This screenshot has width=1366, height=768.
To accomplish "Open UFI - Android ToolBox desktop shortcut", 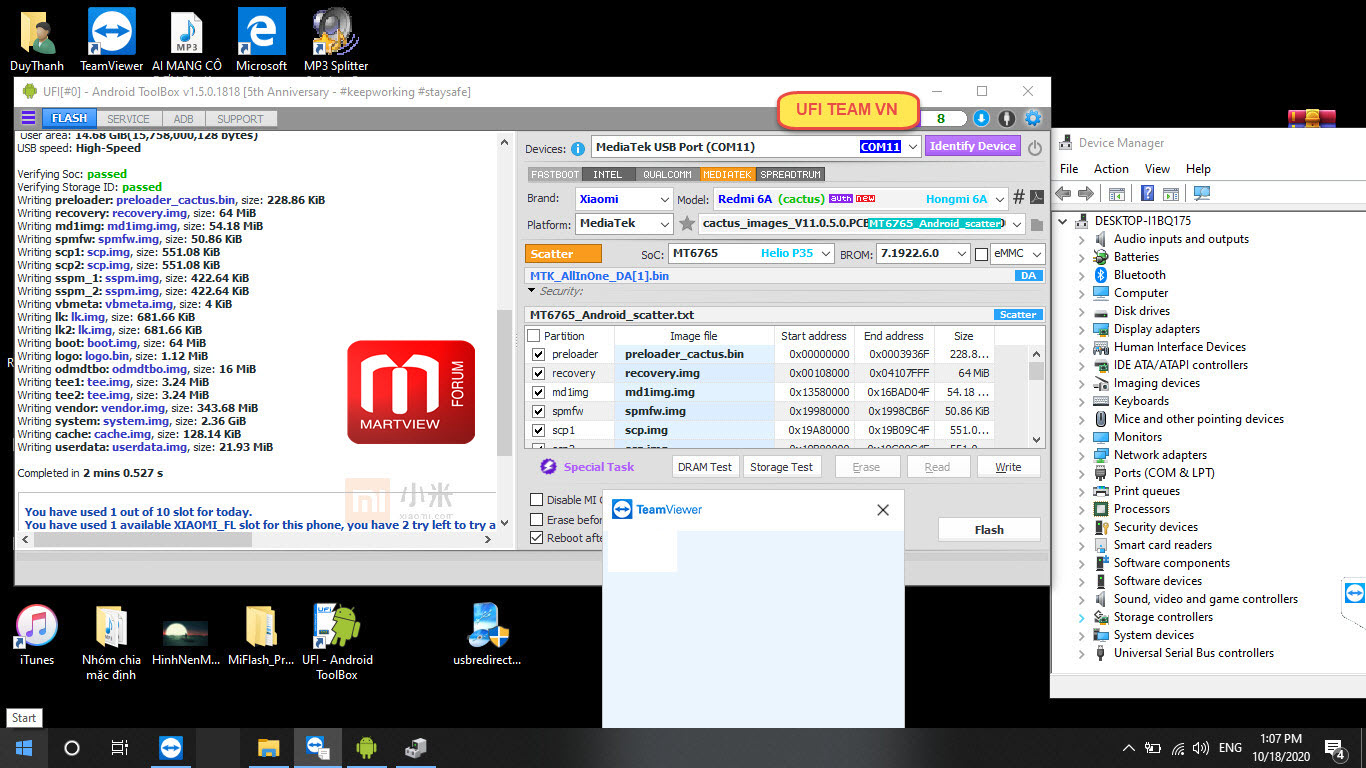I will pyautogui.click(x=337, y=642).
